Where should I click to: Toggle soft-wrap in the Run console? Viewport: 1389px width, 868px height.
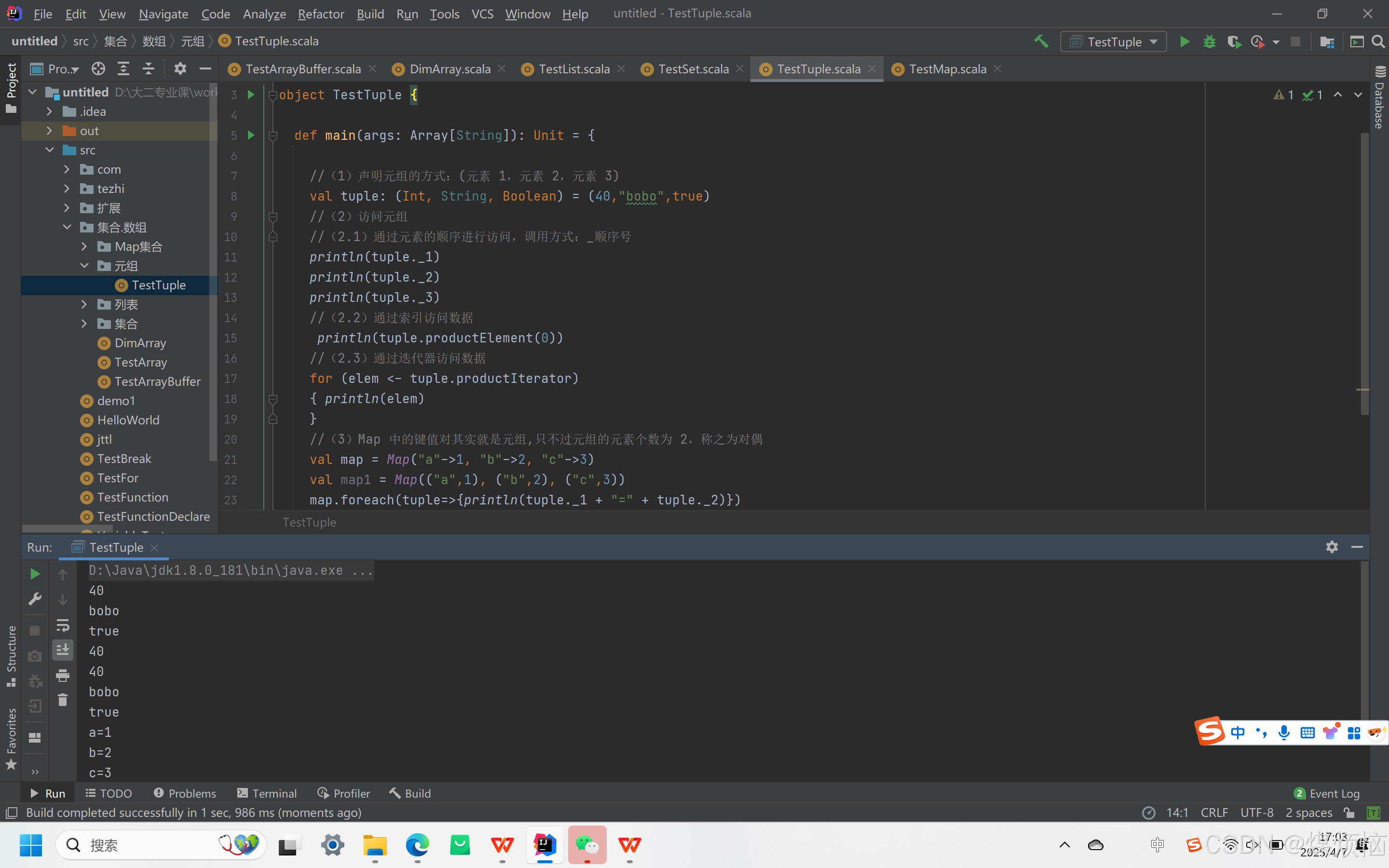pos(63,624)
